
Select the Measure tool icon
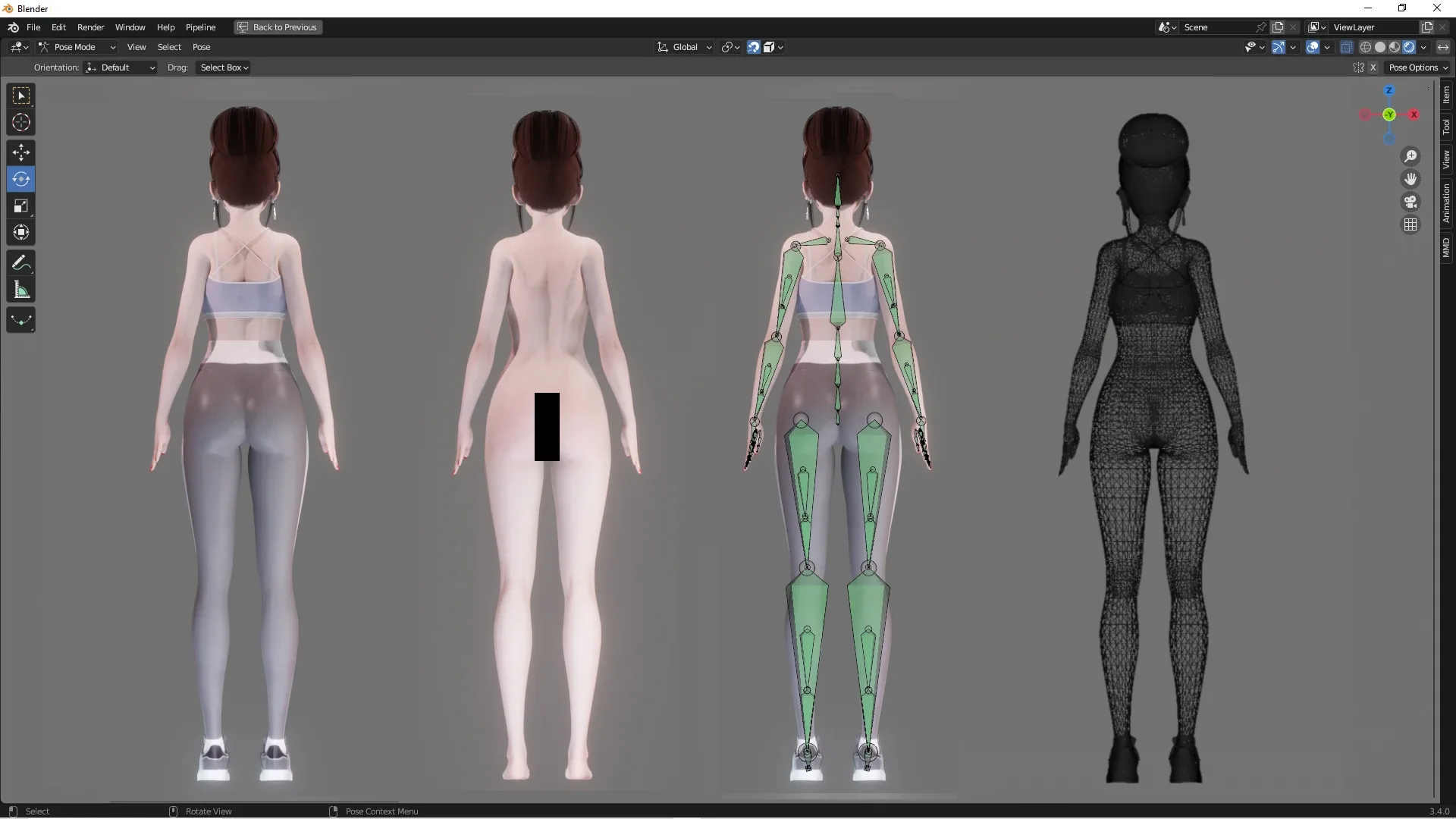click(20, 289)
